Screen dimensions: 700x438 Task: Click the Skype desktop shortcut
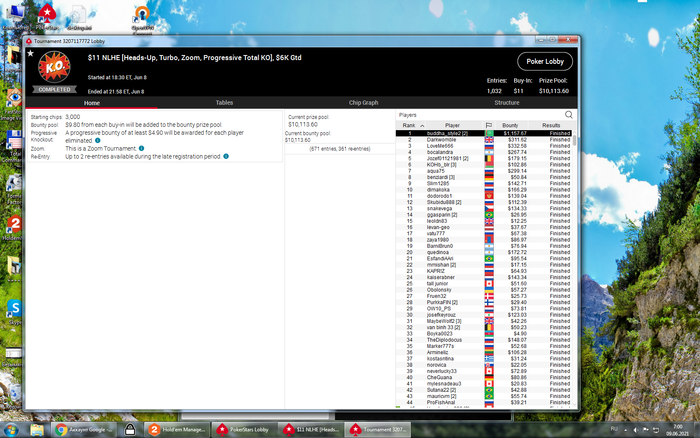pyautogui.click(x=13, y=311)
